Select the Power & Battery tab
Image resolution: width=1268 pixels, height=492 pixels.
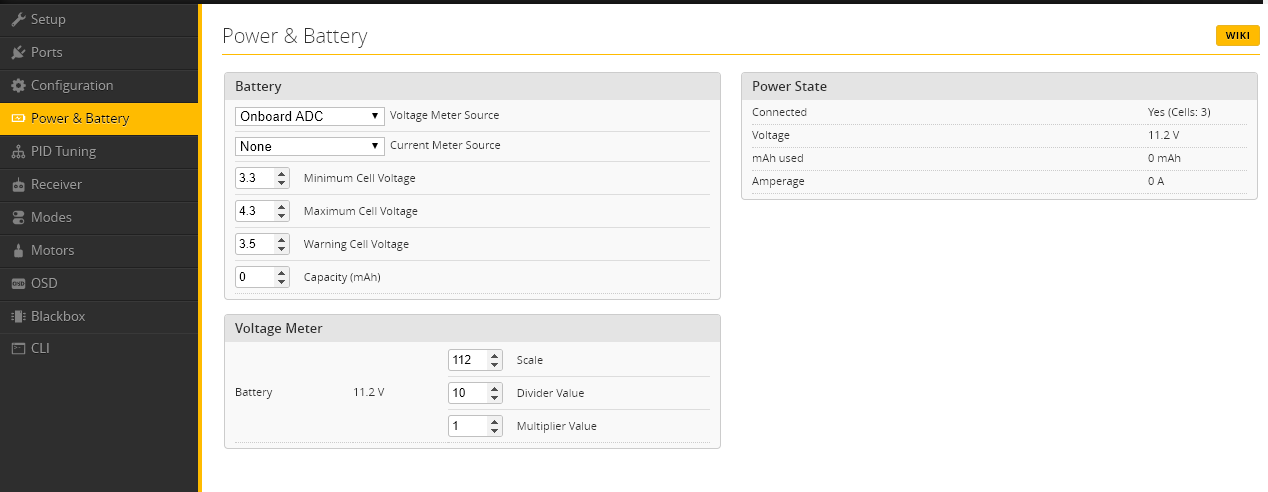point(80,118)
